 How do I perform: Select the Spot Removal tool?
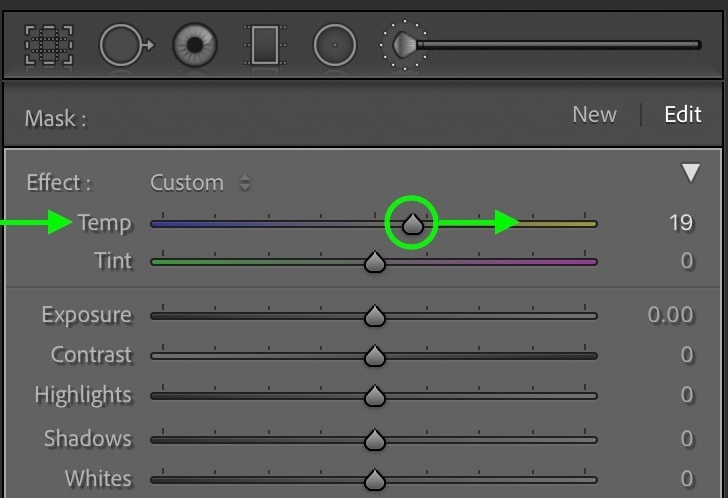tap(124, 44)
